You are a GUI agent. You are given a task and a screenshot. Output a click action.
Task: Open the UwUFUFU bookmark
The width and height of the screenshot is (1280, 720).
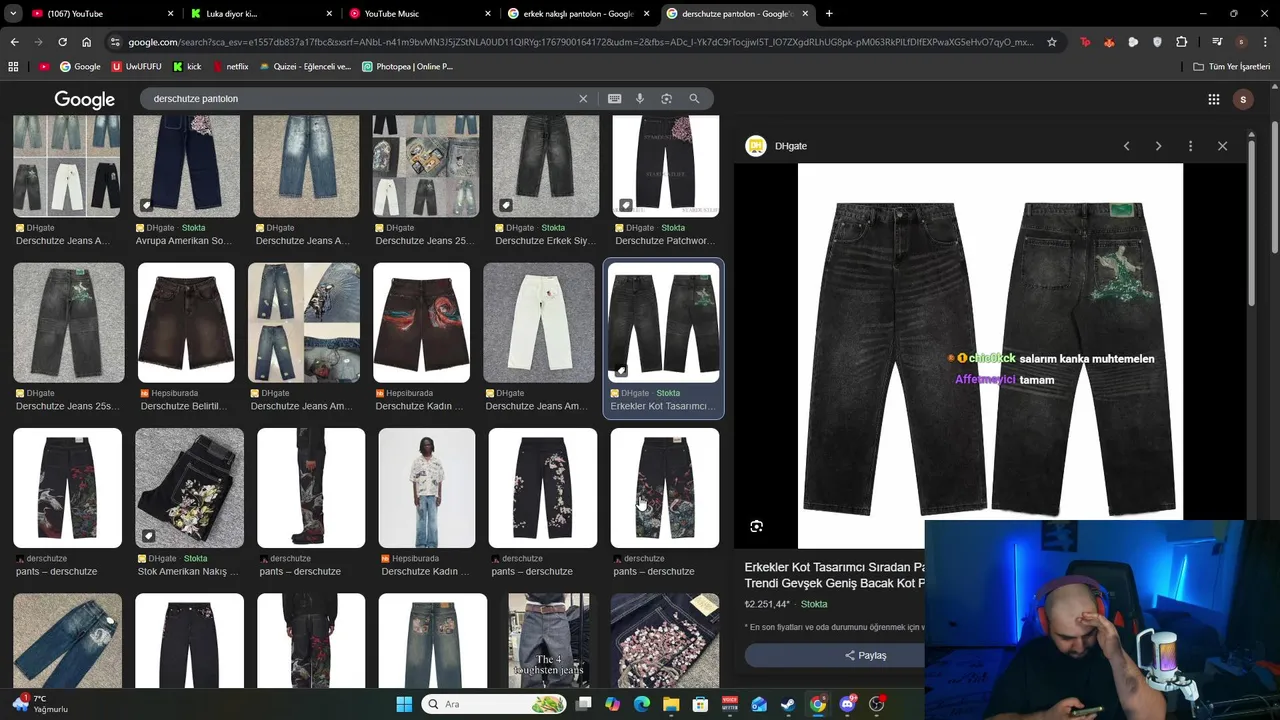pyautogui.click(x=137, y=67)
